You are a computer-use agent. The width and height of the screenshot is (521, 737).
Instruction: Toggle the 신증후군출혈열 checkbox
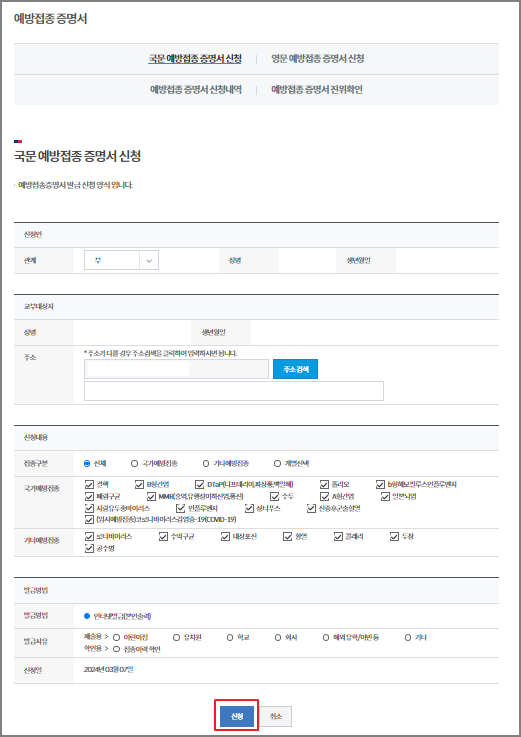[311, 508]
